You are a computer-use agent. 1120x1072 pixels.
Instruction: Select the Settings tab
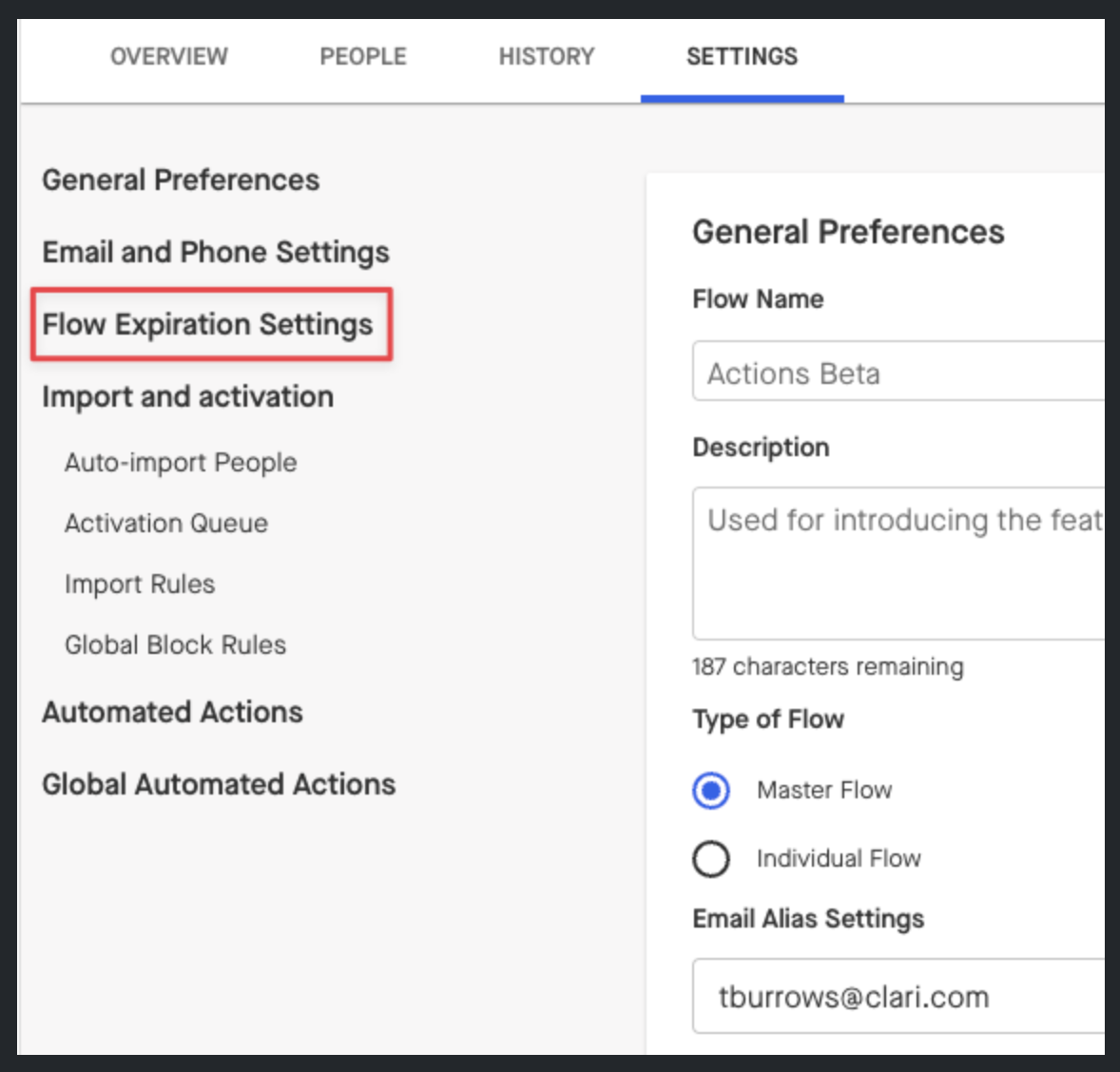743,57
